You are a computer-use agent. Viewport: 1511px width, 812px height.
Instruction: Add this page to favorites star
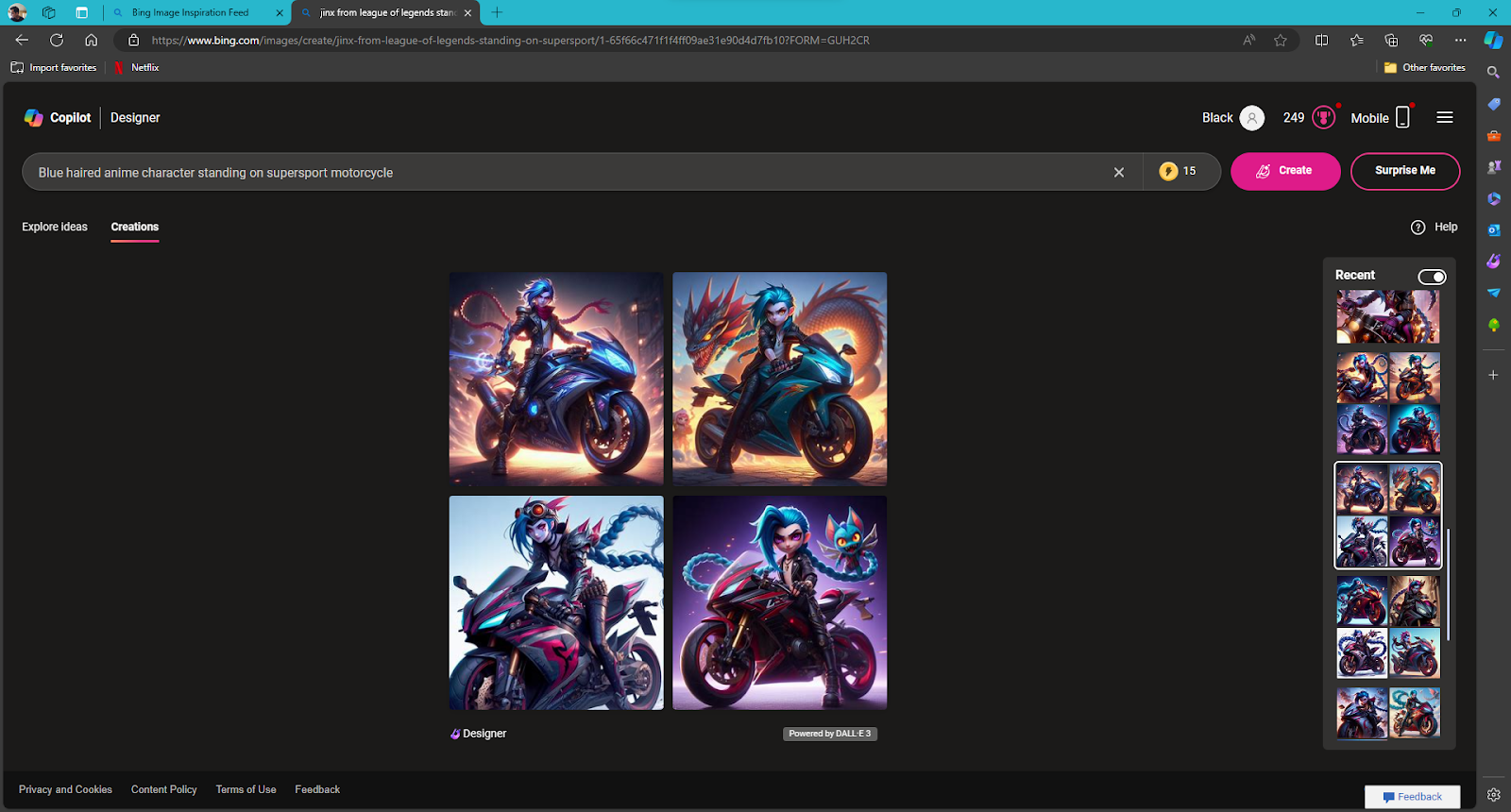[1281, 40]
